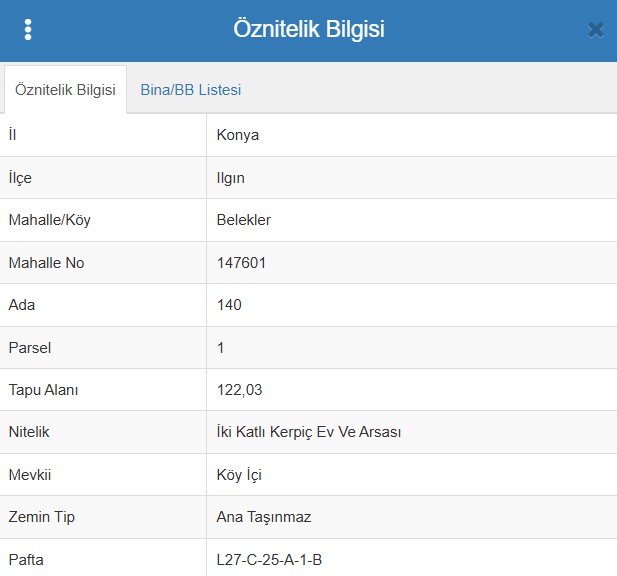Viewport: 617px width, 576px height.
Task: Click the value Ana Taşınmaz
Action: pyautogui.click(x=264, y=517)
